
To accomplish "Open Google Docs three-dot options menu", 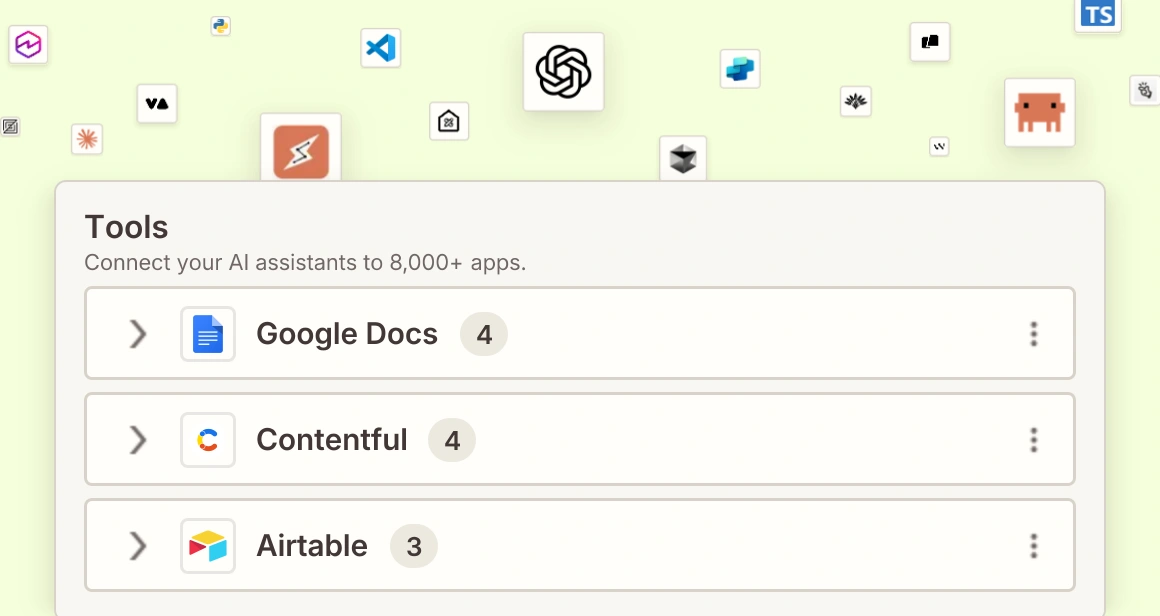I will [1034, 334].
